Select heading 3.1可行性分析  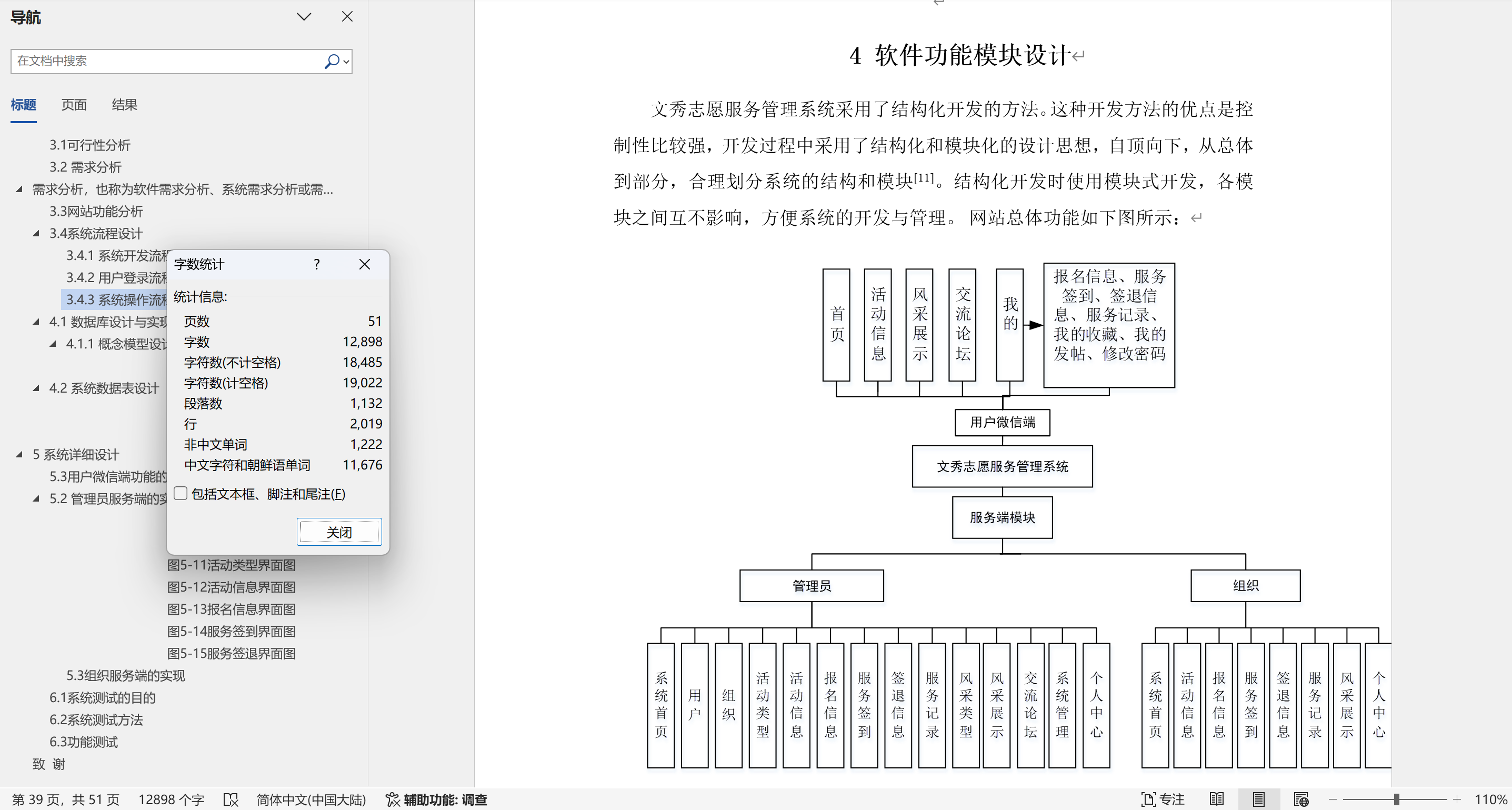90,145
